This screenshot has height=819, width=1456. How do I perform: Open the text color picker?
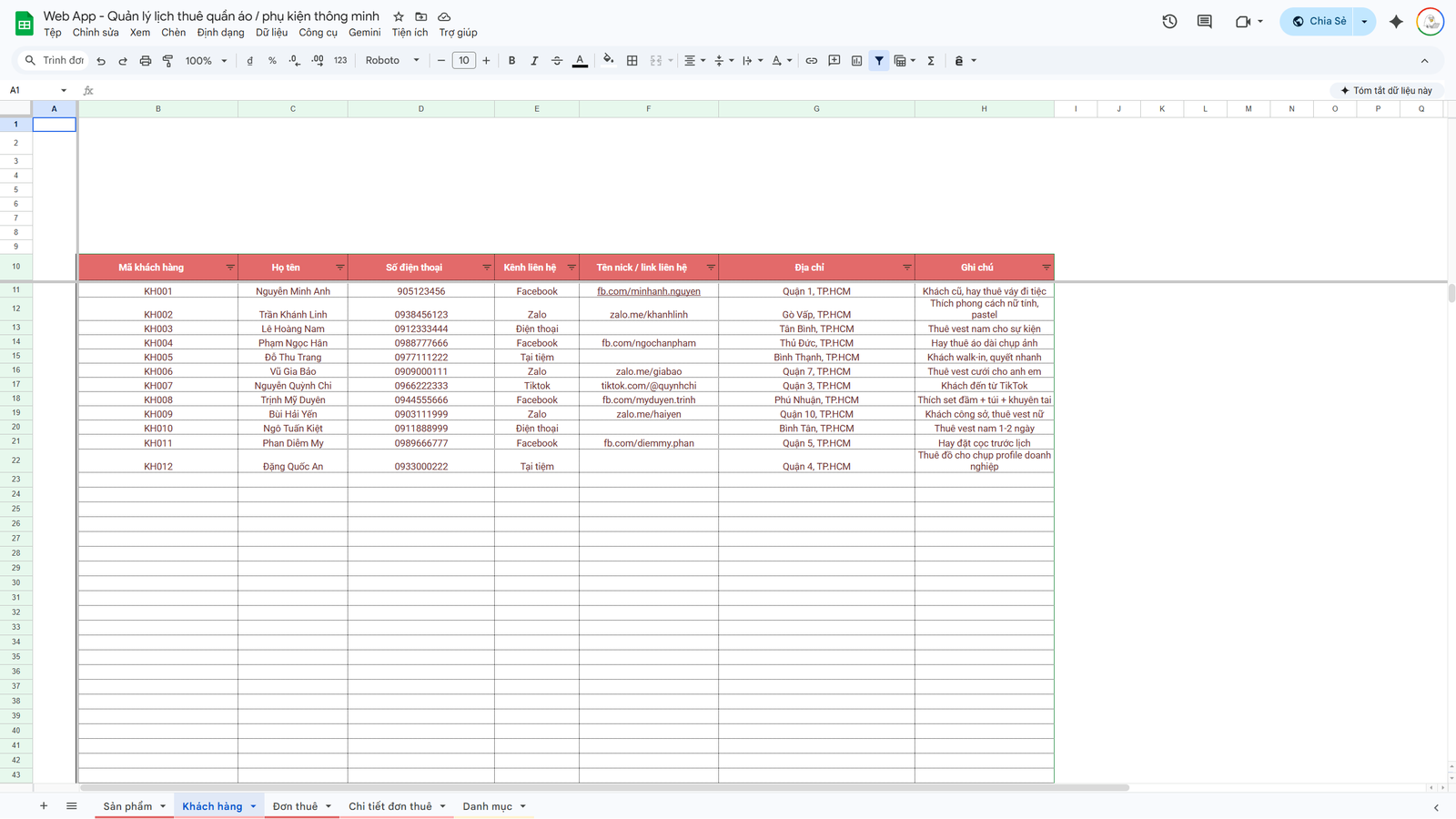pos(580,61)
